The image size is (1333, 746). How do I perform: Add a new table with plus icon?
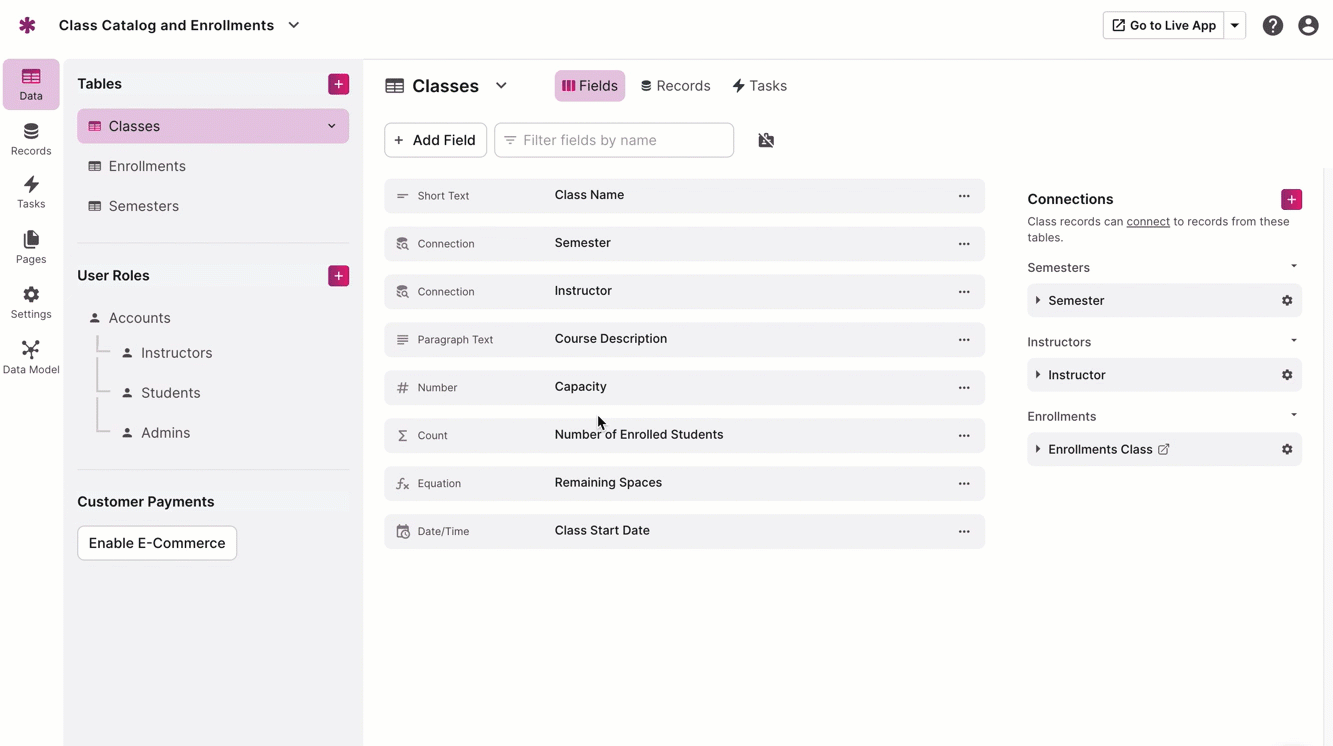(x=338, y=84)
